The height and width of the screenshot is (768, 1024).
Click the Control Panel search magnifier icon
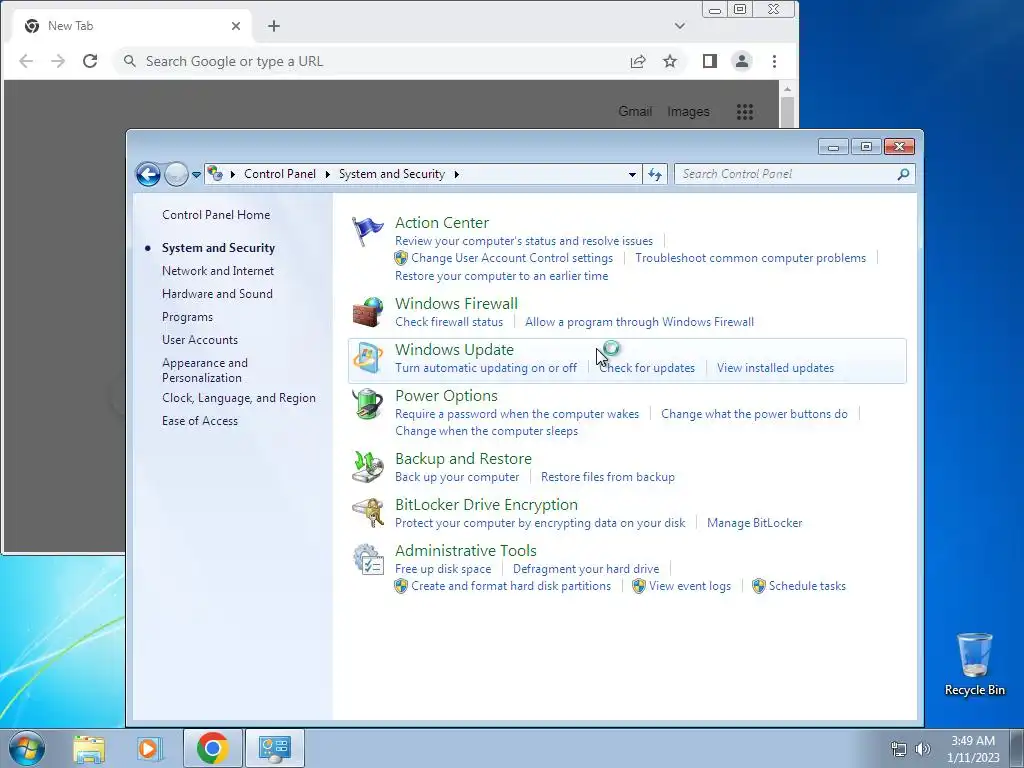pyautogui.click(x=903, y=174)
